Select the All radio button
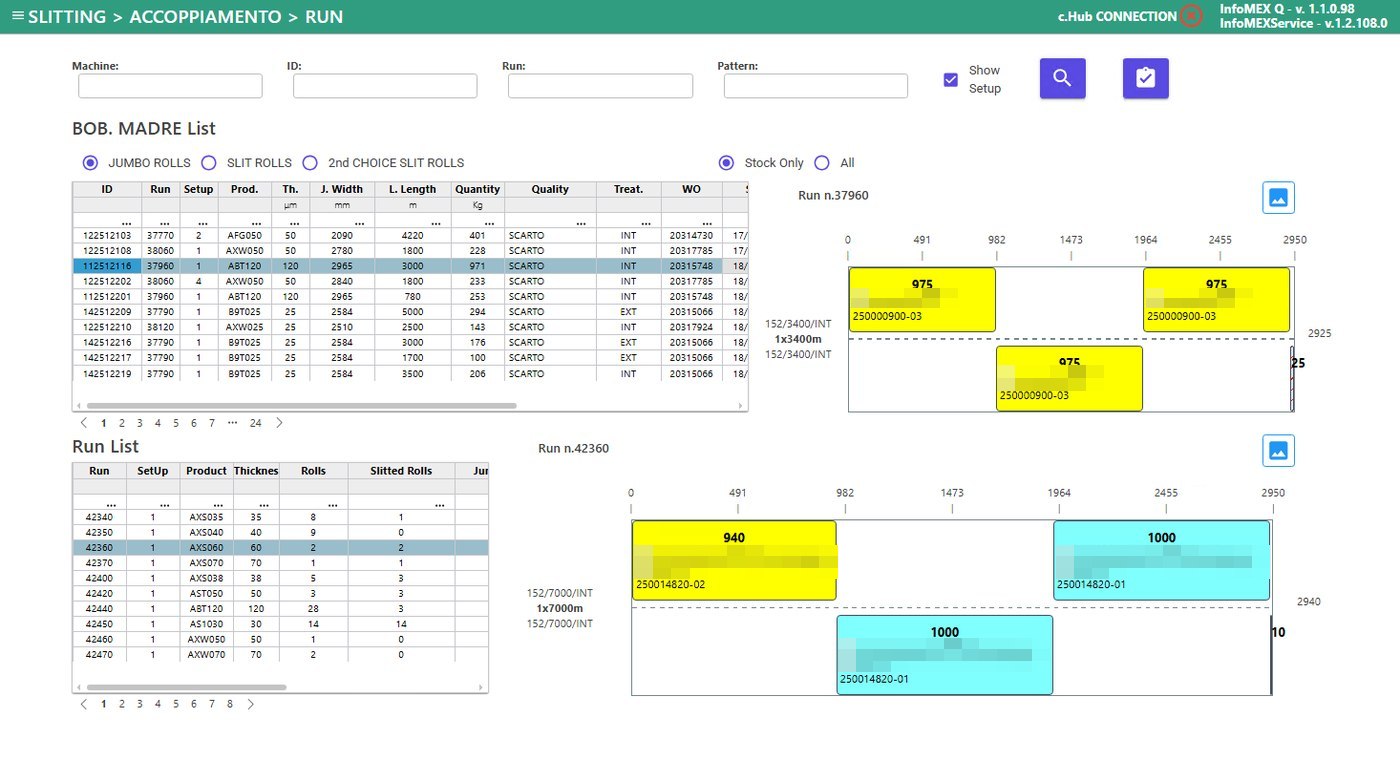 822,163
